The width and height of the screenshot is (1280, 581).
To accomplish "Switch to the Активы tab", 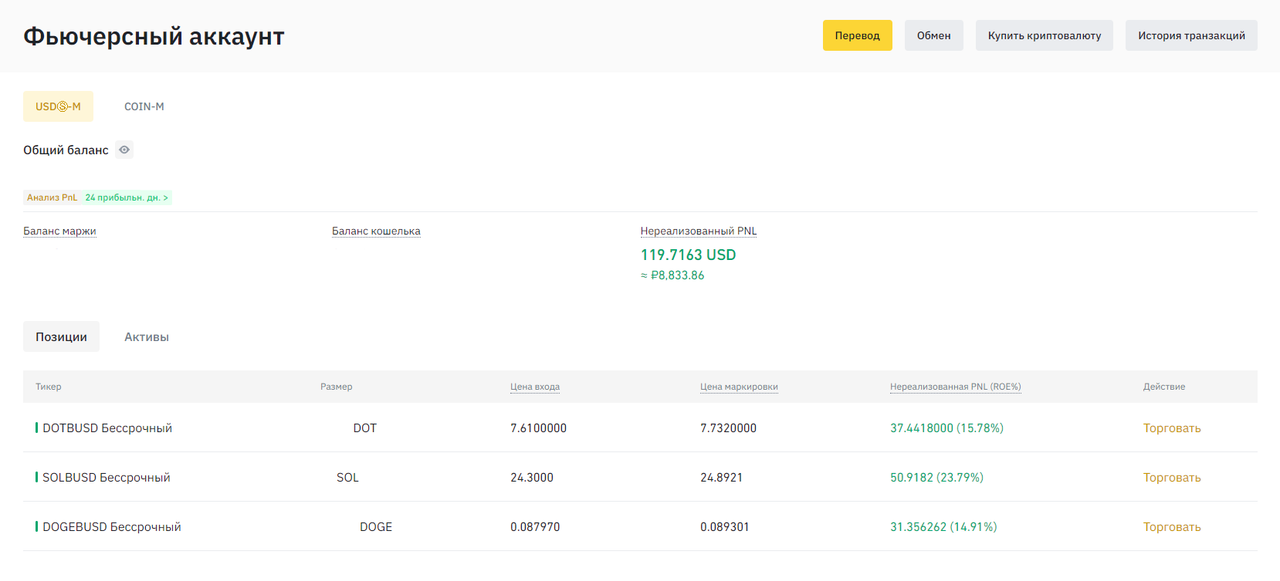I will point(146,337).
